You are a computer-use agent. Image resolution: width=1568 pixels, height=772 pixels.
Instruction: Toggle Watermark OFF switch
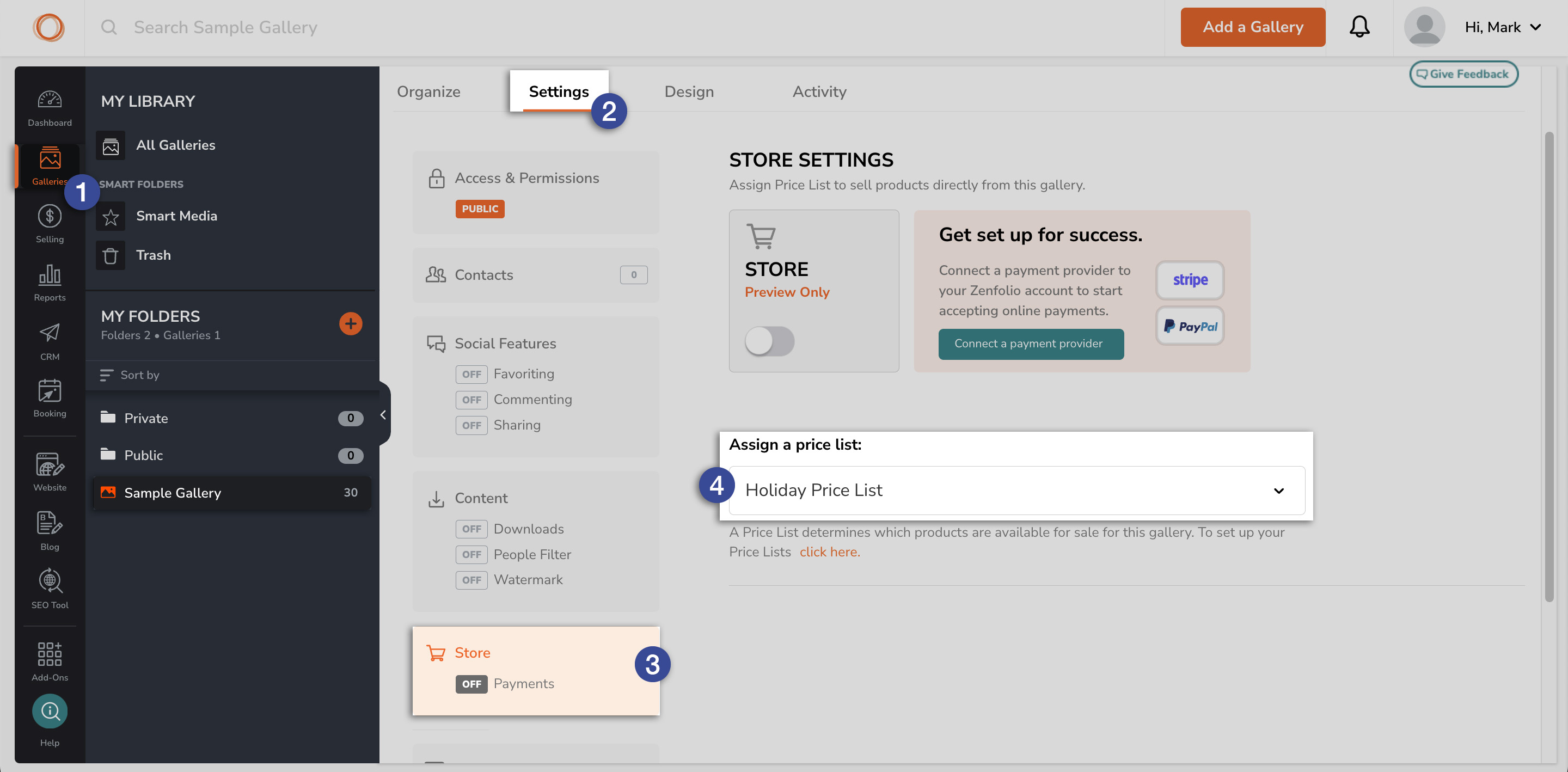click(471, 580)
